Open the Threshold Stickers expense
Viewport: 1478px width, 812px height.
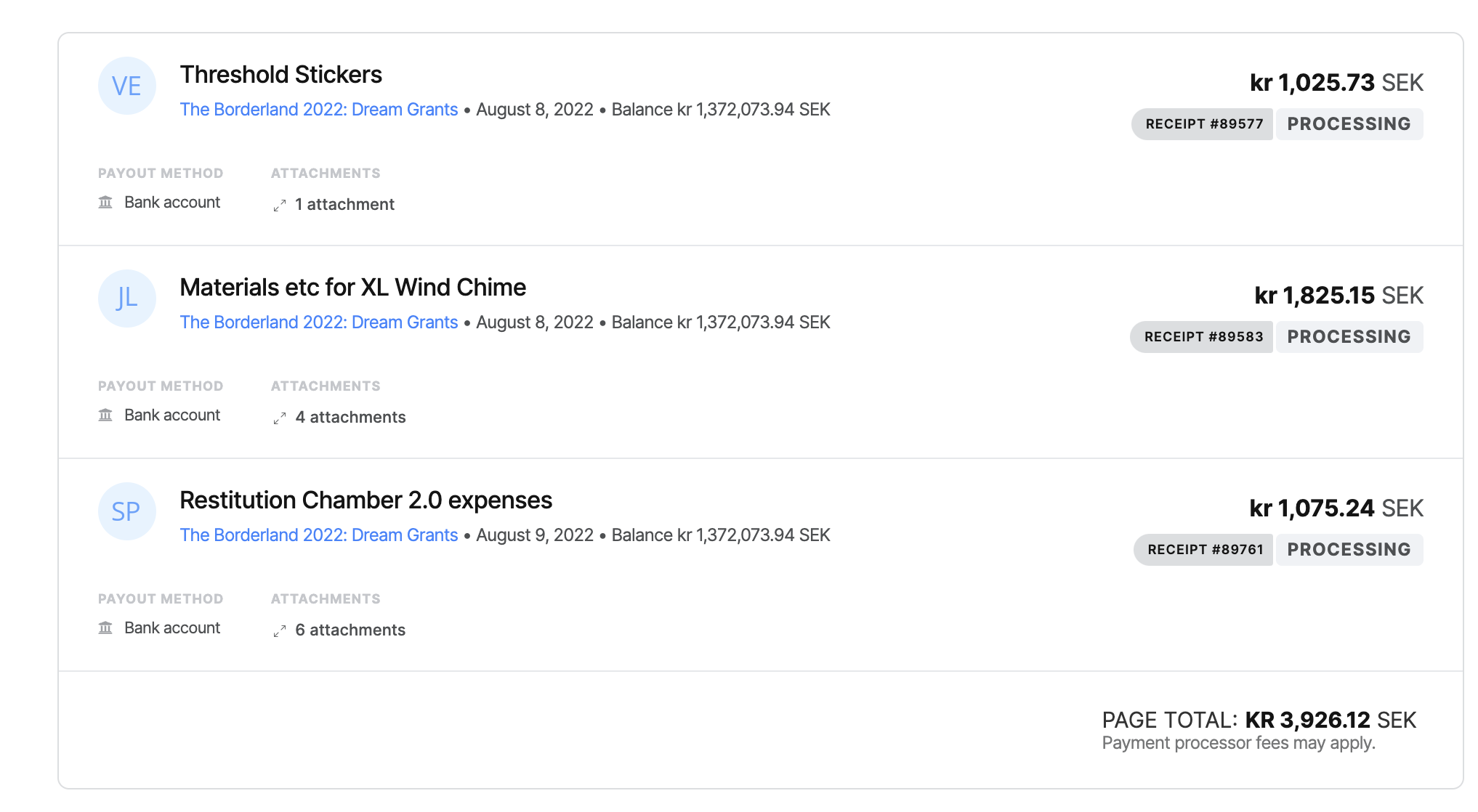[280, 75]
